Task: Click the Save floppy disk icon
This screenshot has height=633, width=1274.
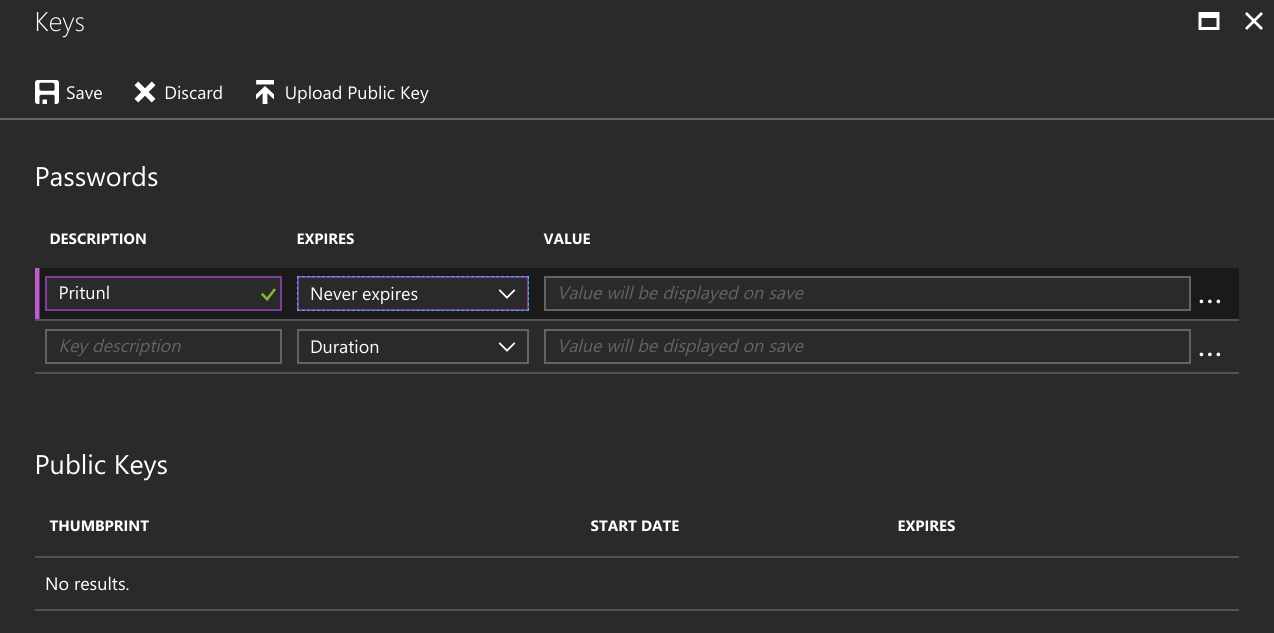Action: click(46, 93)
